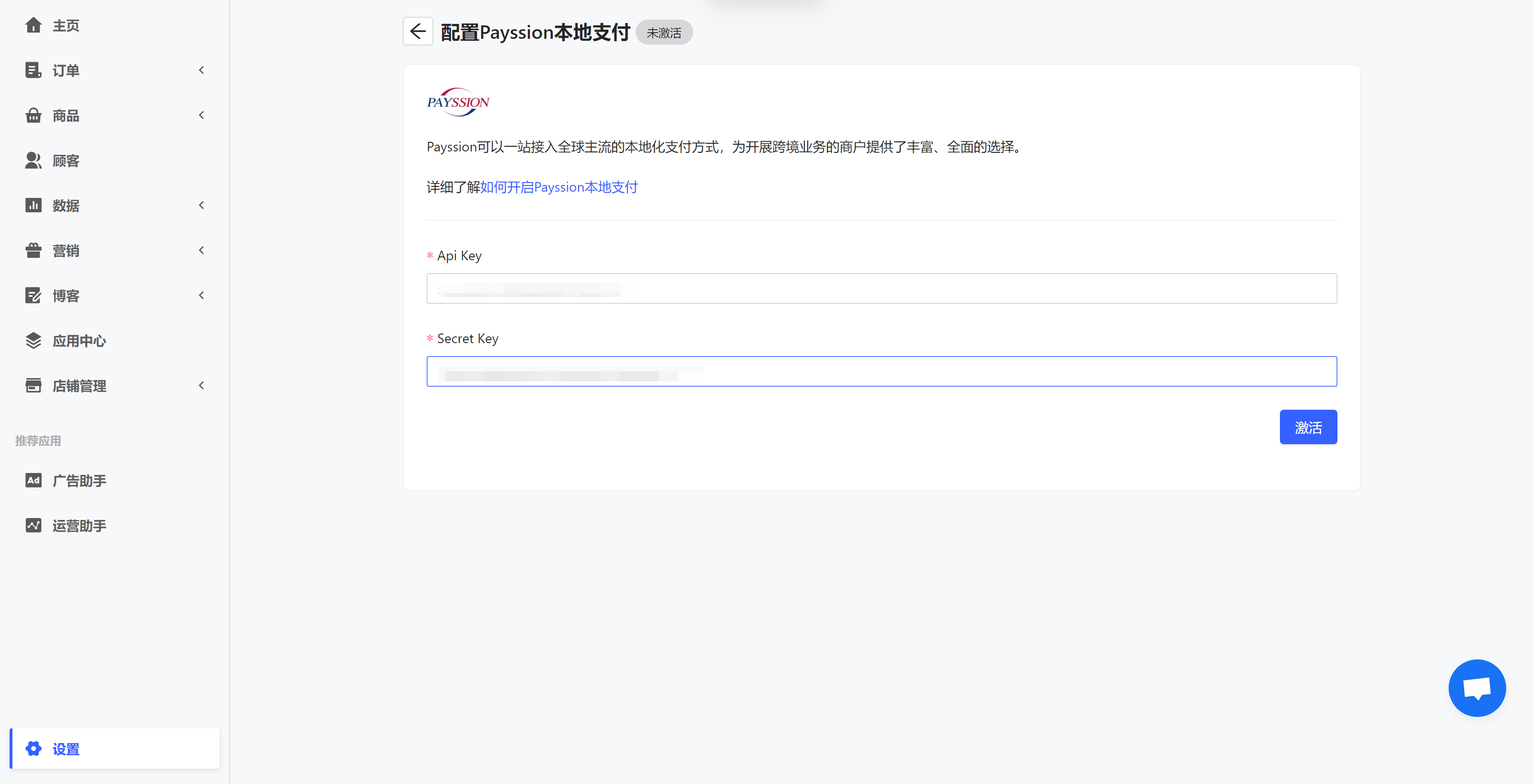Click the store management icon

coord(34,386)
